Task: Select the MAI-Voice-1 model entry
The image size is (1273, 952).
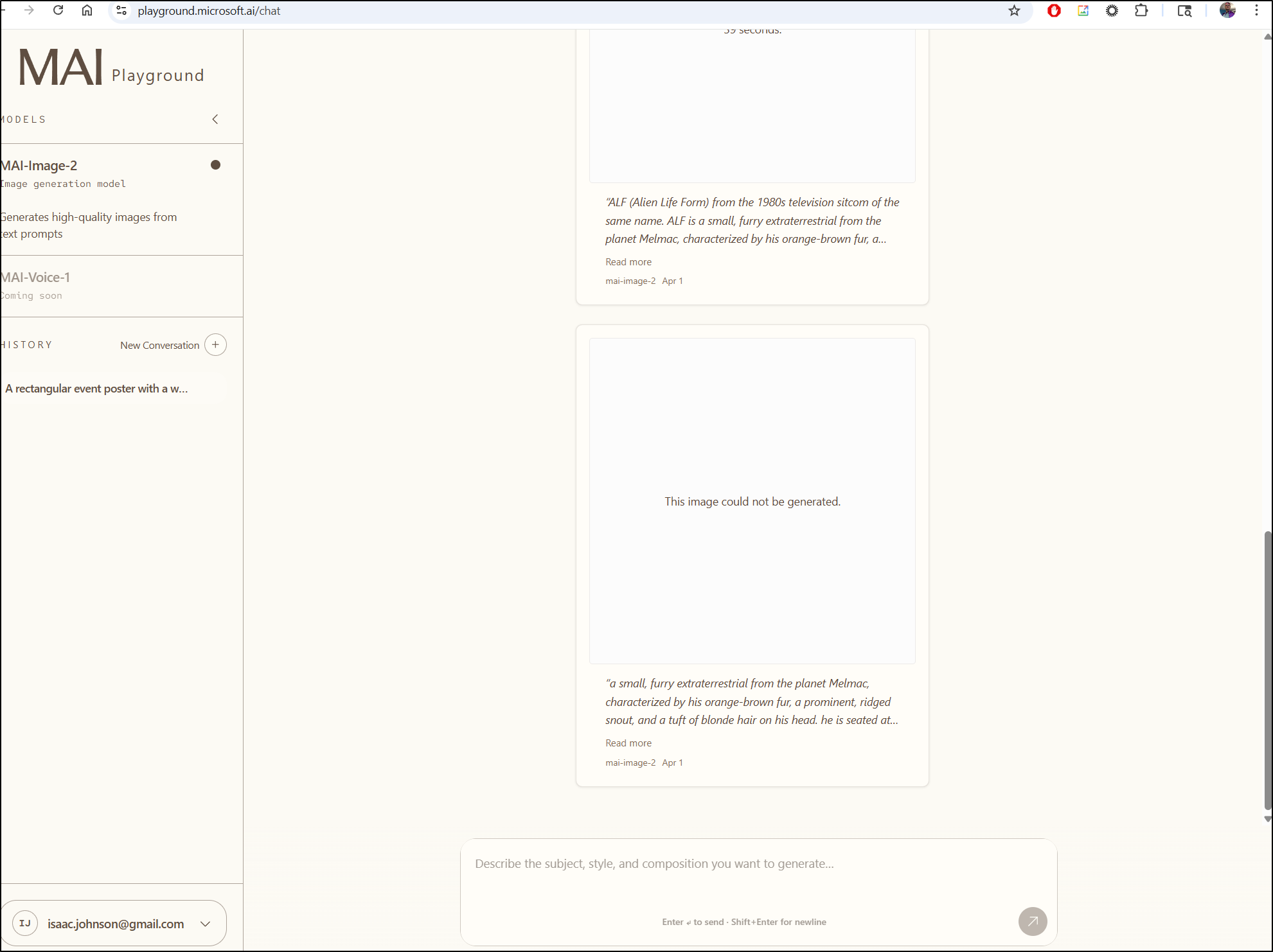Action: (x=35, y=278)
